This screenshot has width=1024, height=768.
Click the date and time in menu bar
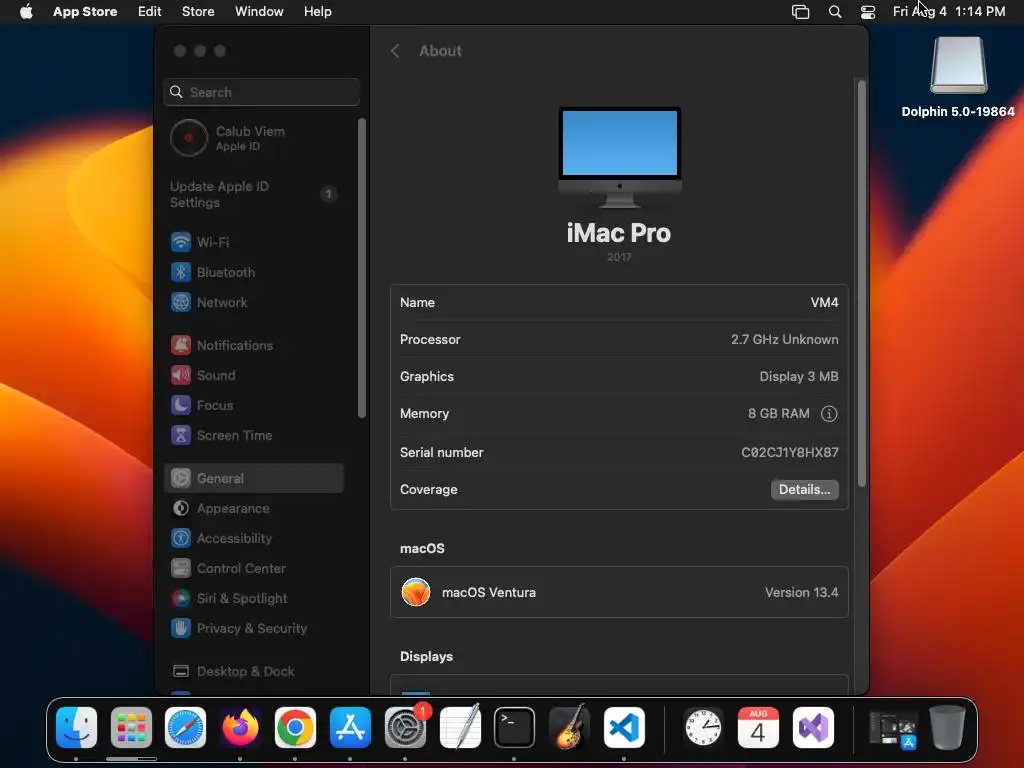pyautogui.click(x=949, y=12)
